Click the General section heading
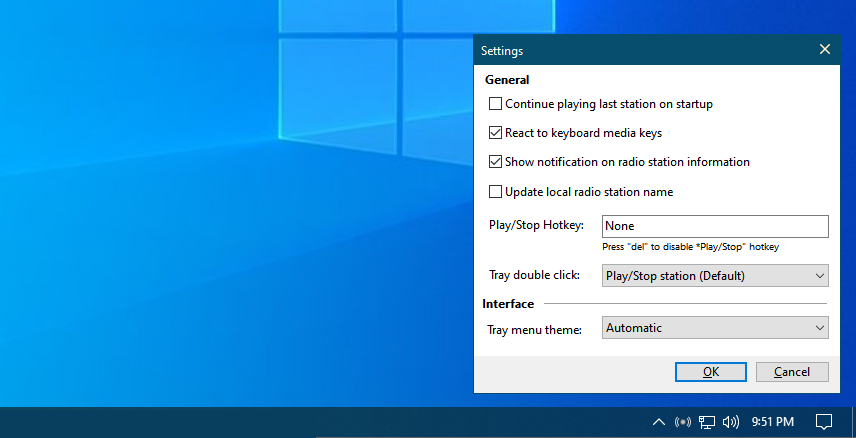856x438 pixels. pos(507,80)
